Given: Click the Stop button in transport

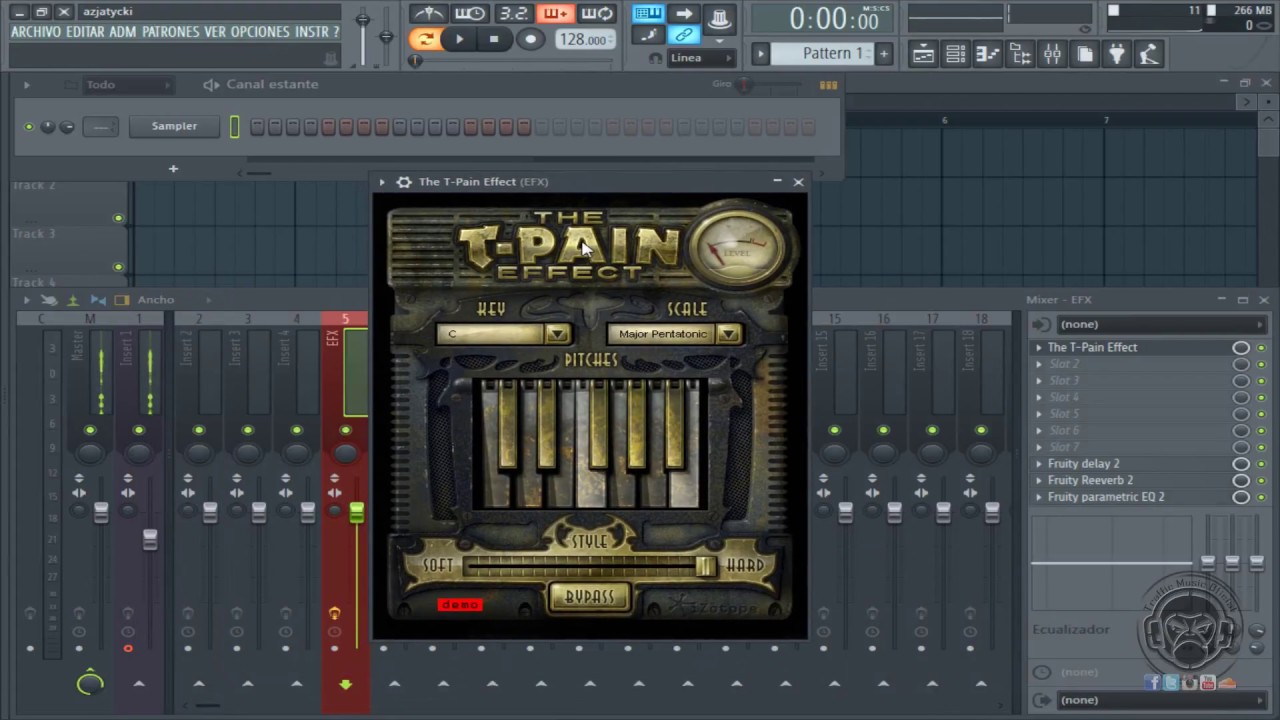Looking at the screenshot, I should 494,39.
